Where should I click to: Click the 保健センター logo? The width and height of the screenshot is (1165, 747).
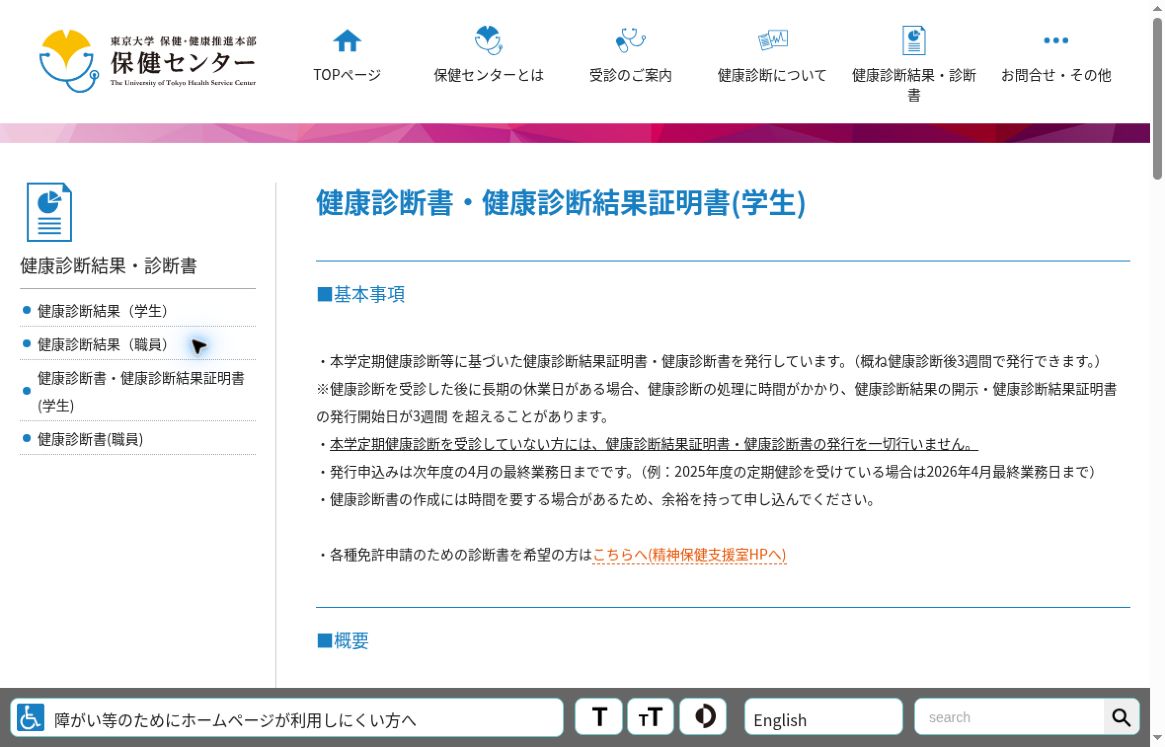click(x=147, y=61)
